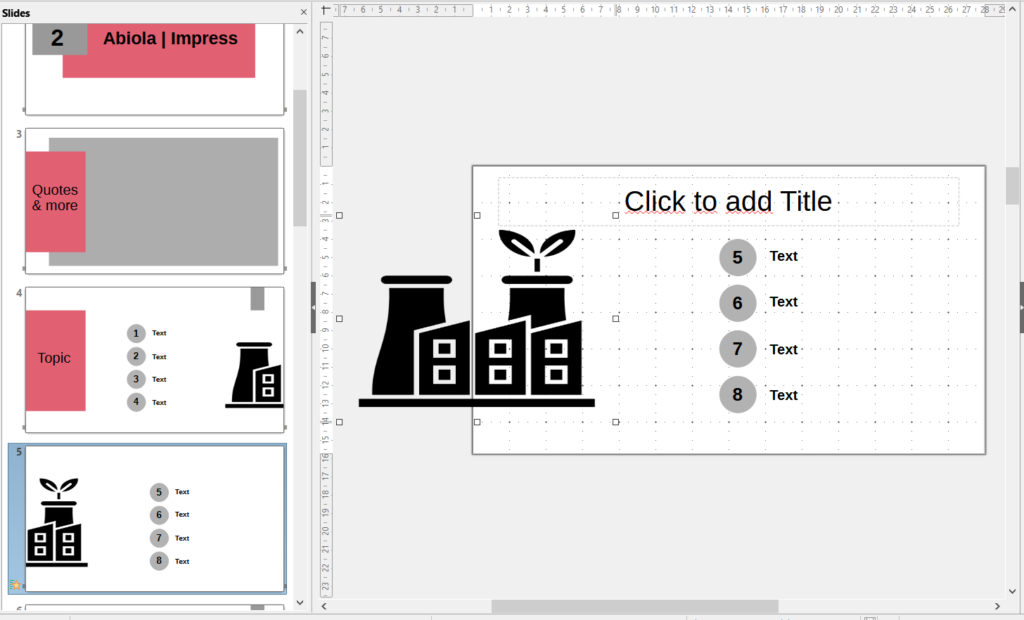This screenshot has width=1024, height=620.
Task: Select slide 4 'Topic' thumbnail
Action: coord(154,359)
